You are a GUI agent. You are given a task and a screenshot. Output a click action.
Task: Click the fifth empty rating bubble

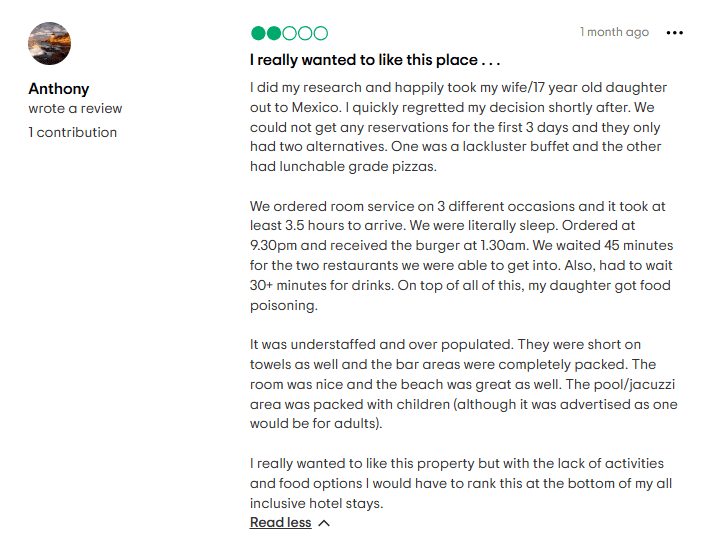point(320,33)
